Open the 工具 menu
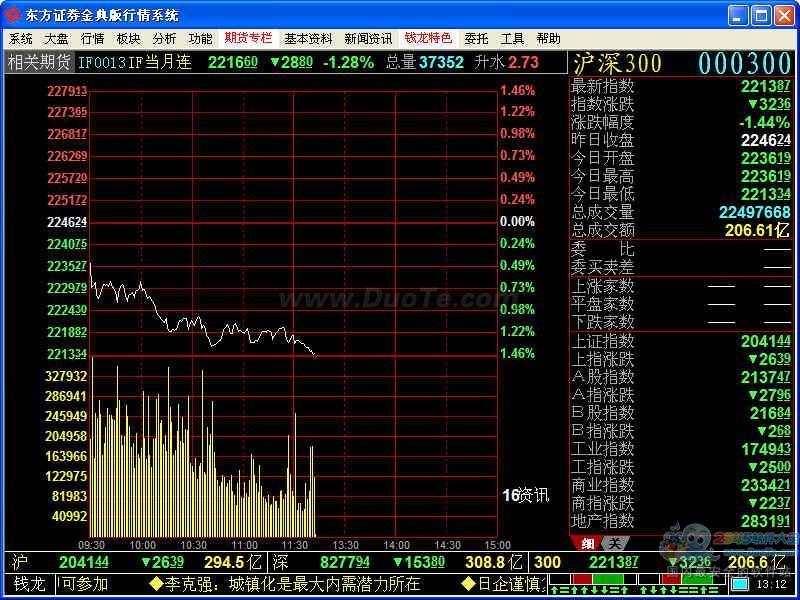This screenshot has height=600, width=800. tap(512, 39)
